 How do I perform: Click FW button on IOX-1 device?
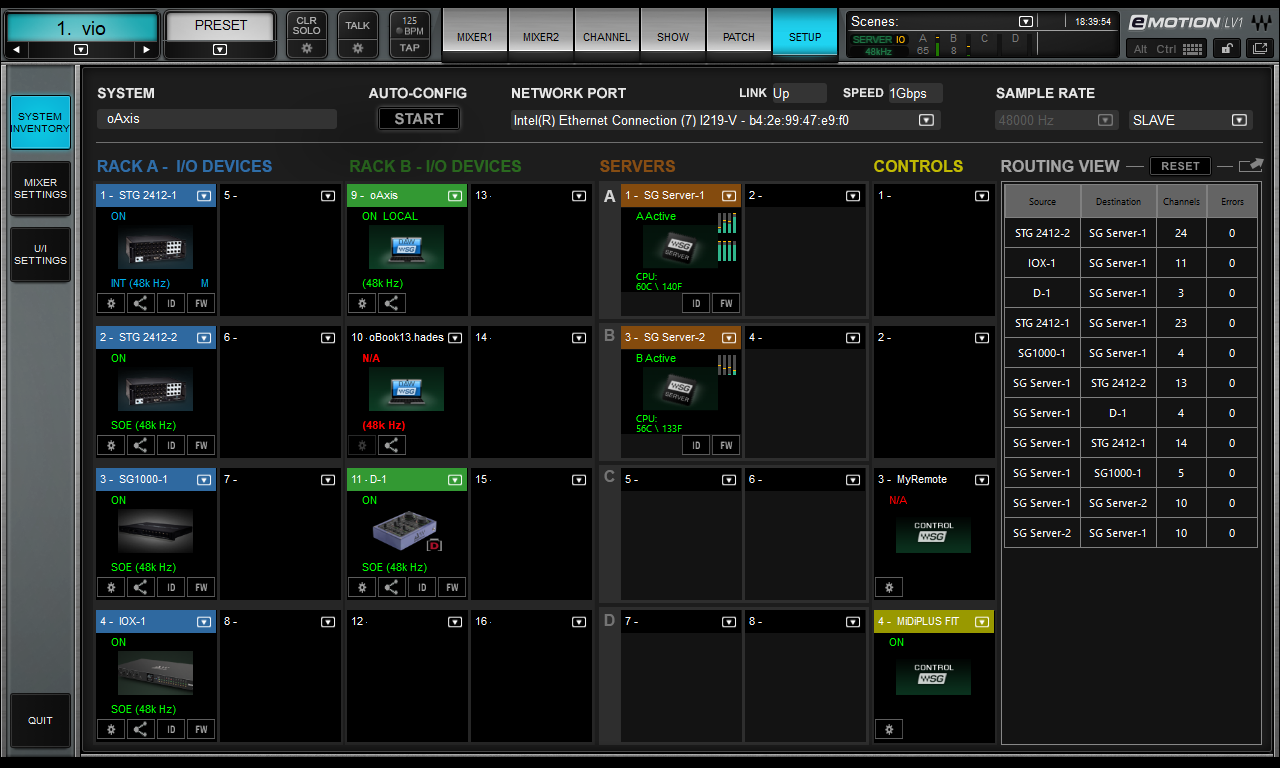point(201,729)
